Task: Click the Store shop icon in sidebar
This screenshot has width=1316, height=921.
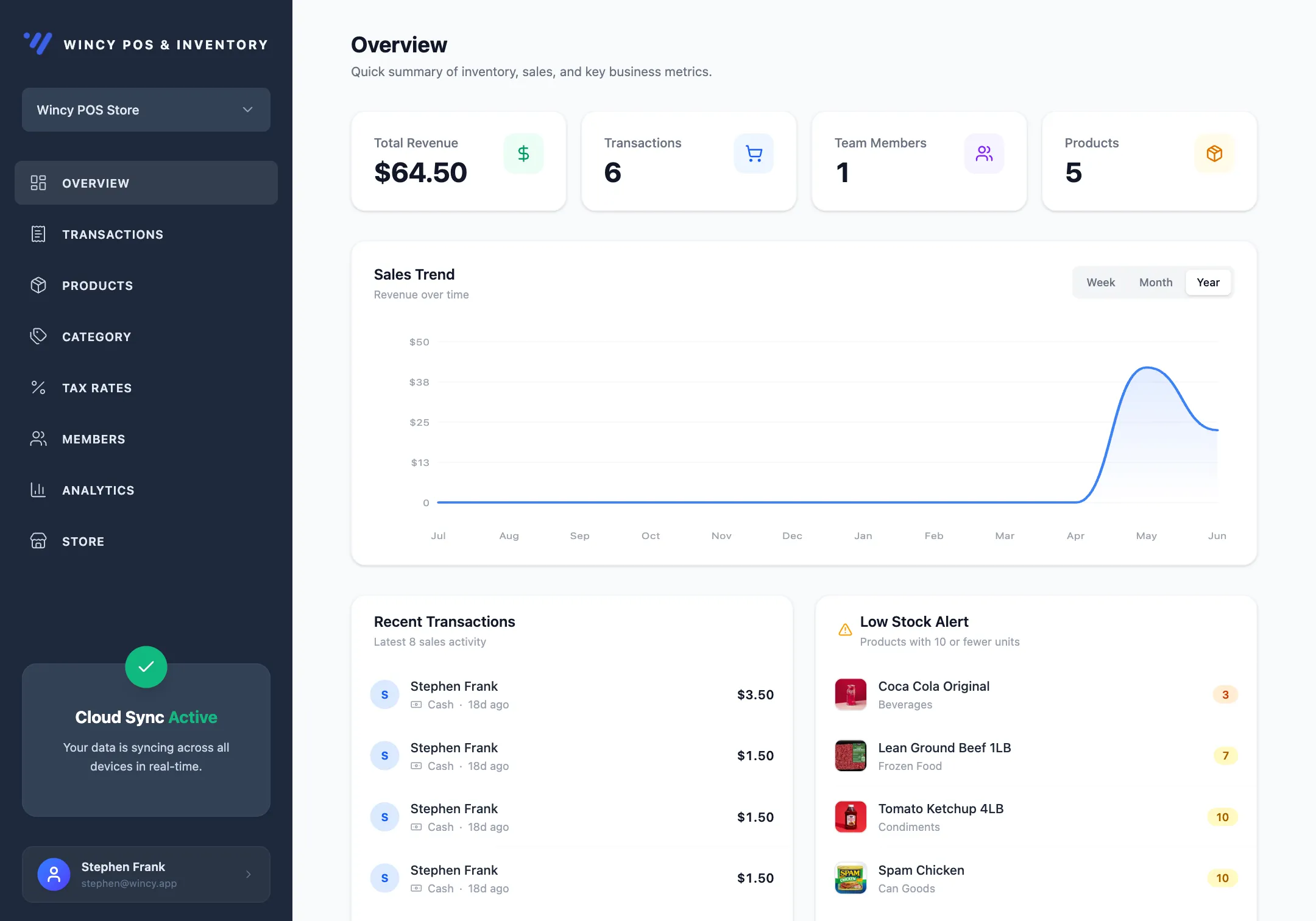Action: tap(38, 541)
